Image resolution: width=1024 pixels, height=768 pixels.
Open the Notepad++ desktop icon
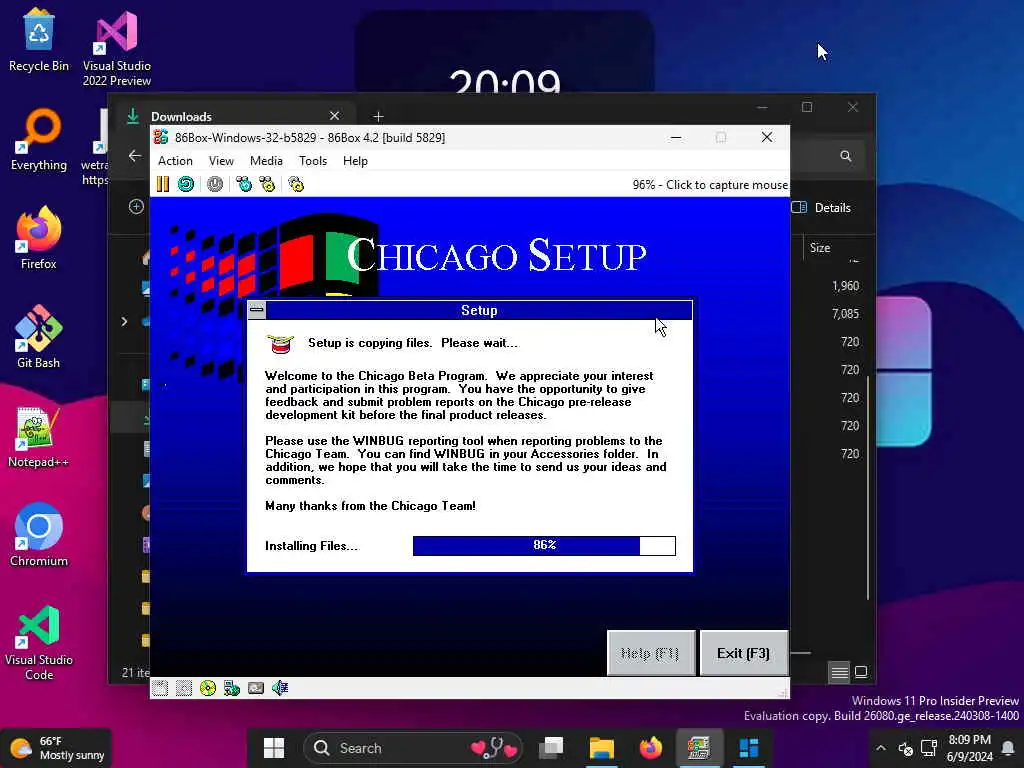coord(39,437)
